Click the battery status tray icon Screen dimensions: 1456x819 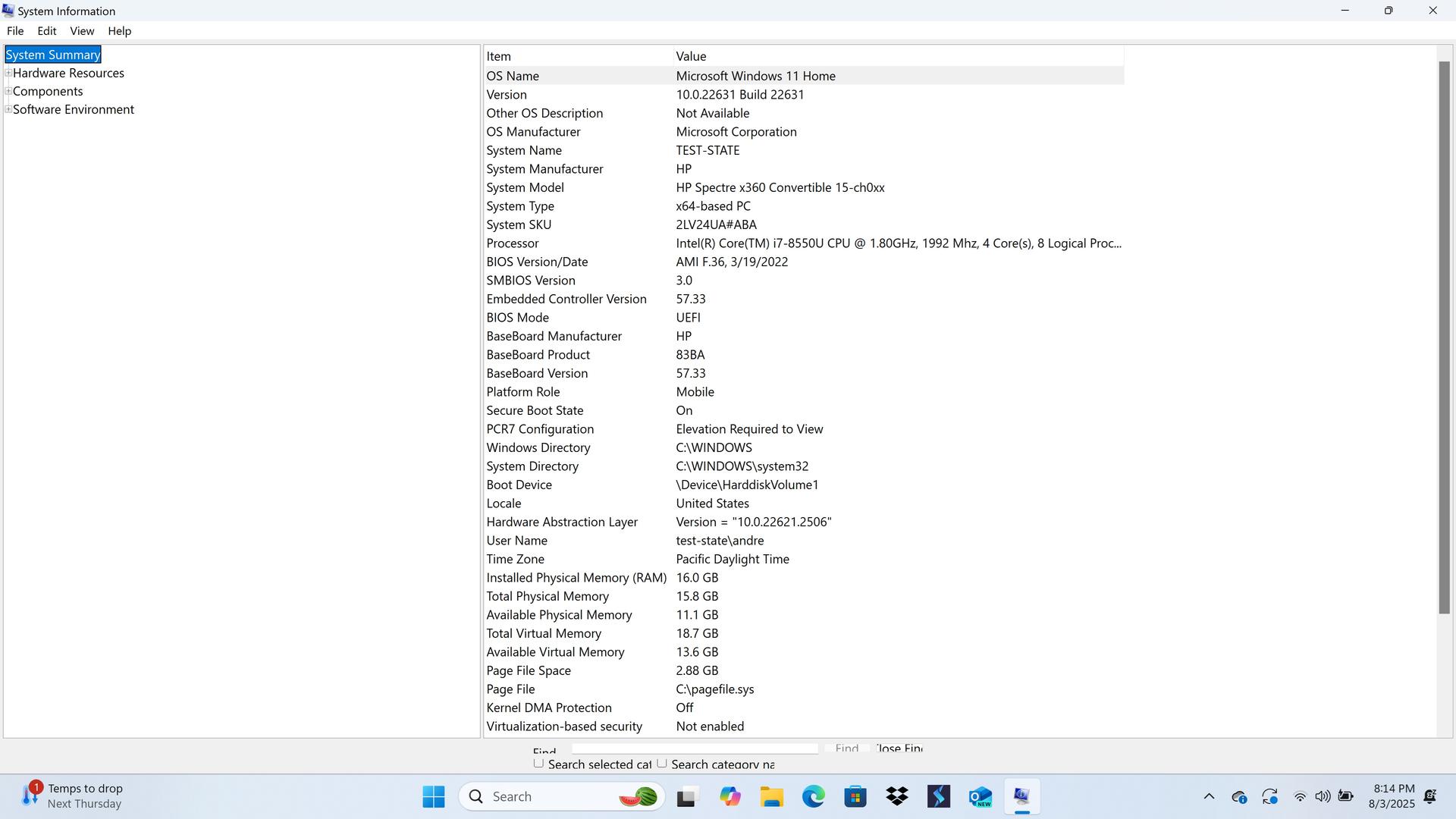1346,796
